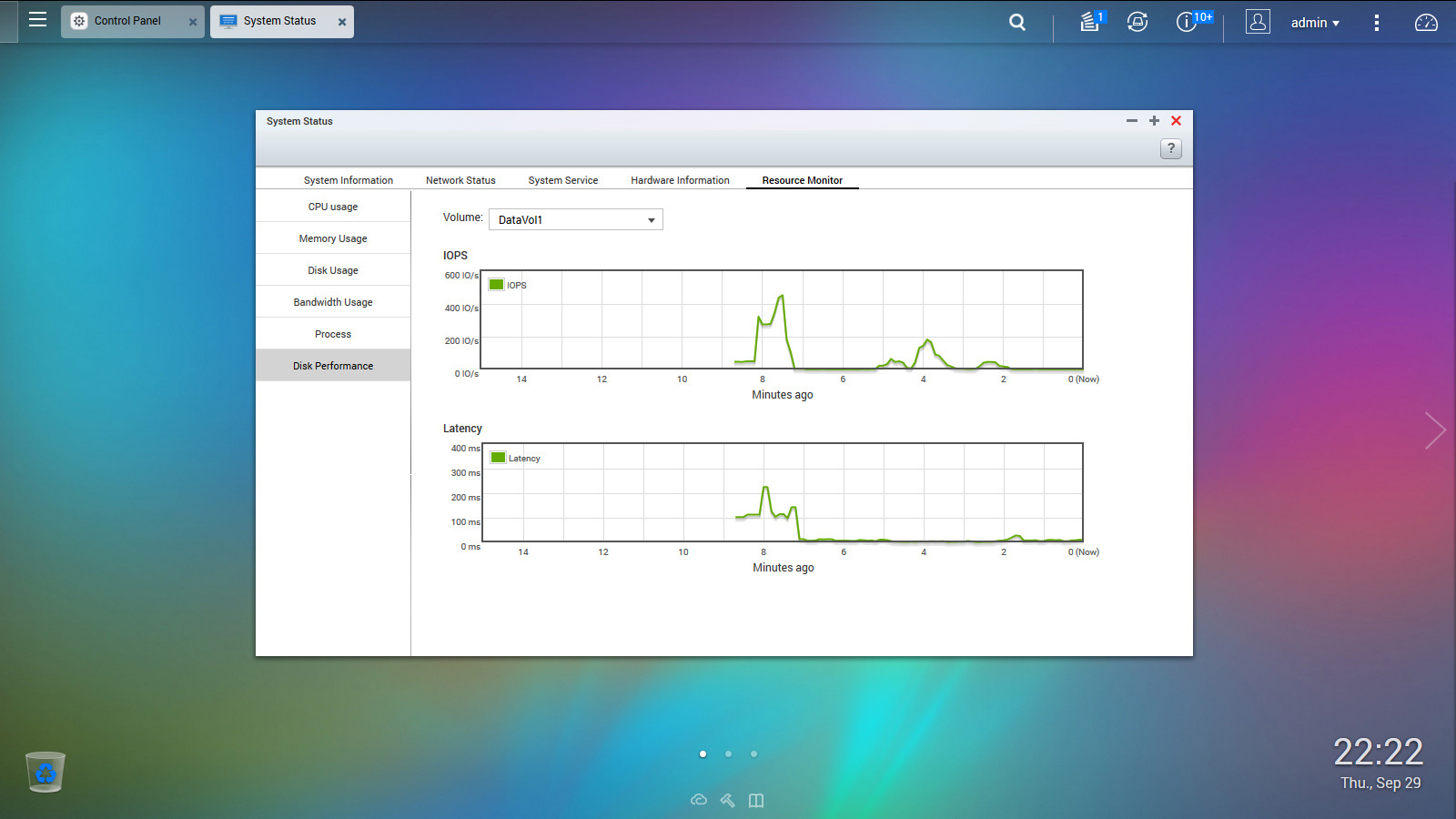Open Process list in sidebar
The image size is (1456, 819).
pos(333,334)
